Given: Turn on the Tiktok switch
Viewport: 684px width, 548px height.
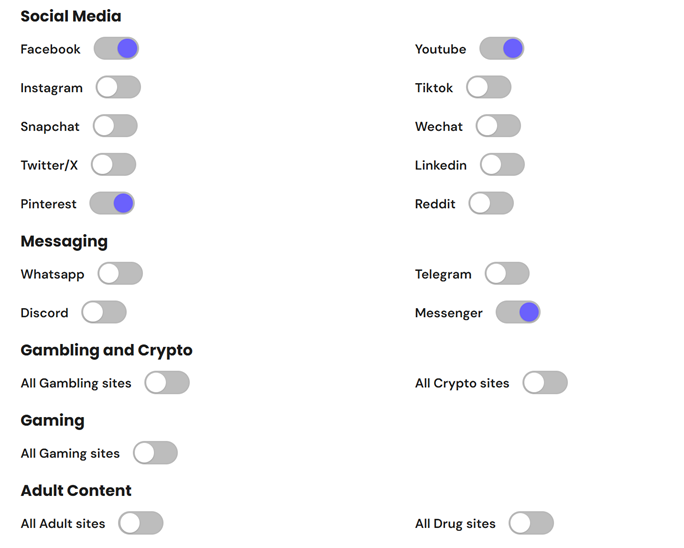Looking at the screenshot, I should pos(489,87).
